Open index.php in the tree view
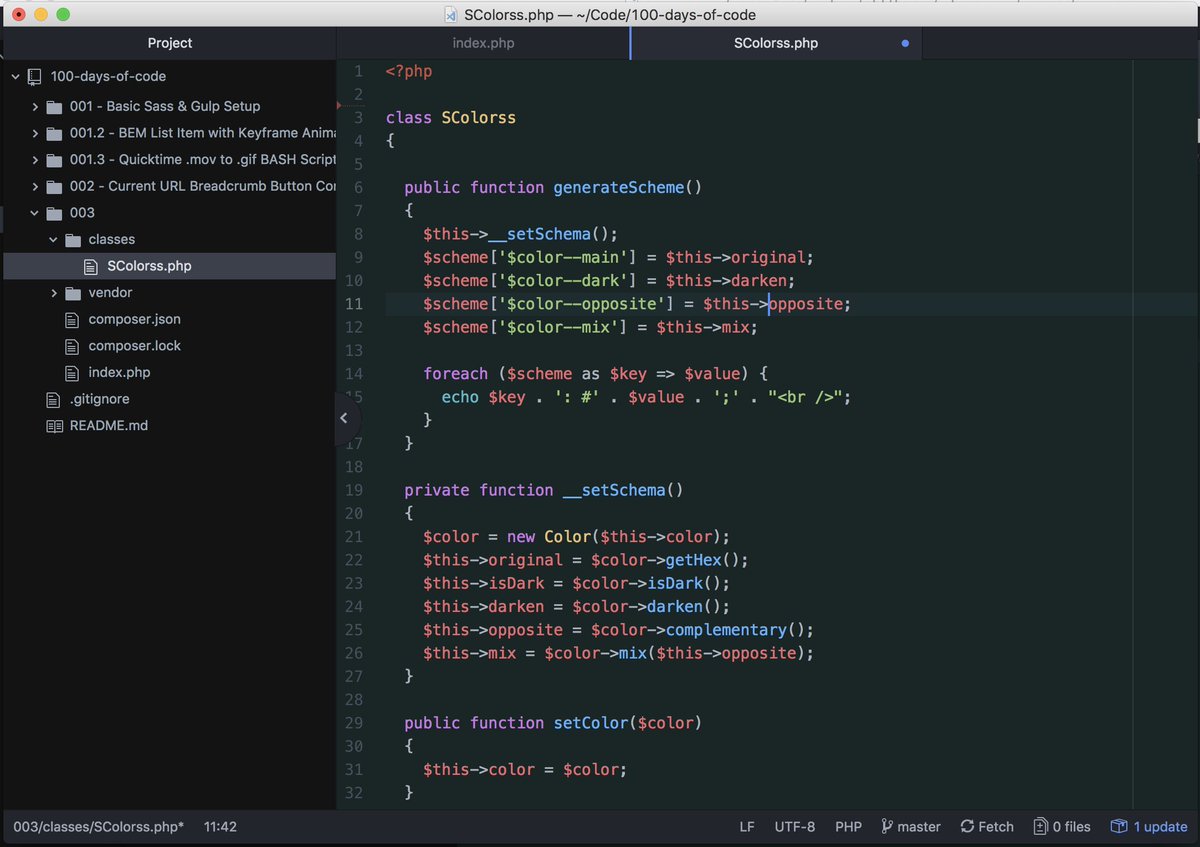 (x=119, y=373)
